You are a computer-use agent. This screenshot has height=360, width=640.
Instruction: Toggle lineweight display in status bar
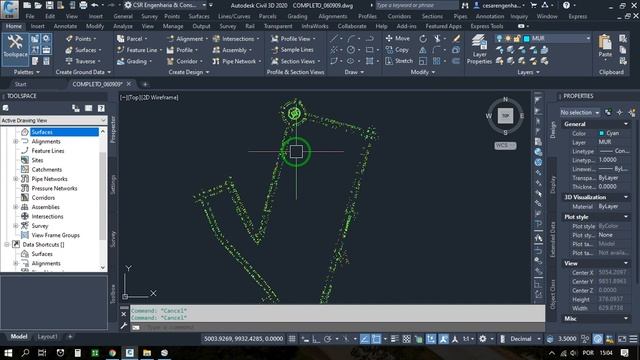tap(395, 339)
